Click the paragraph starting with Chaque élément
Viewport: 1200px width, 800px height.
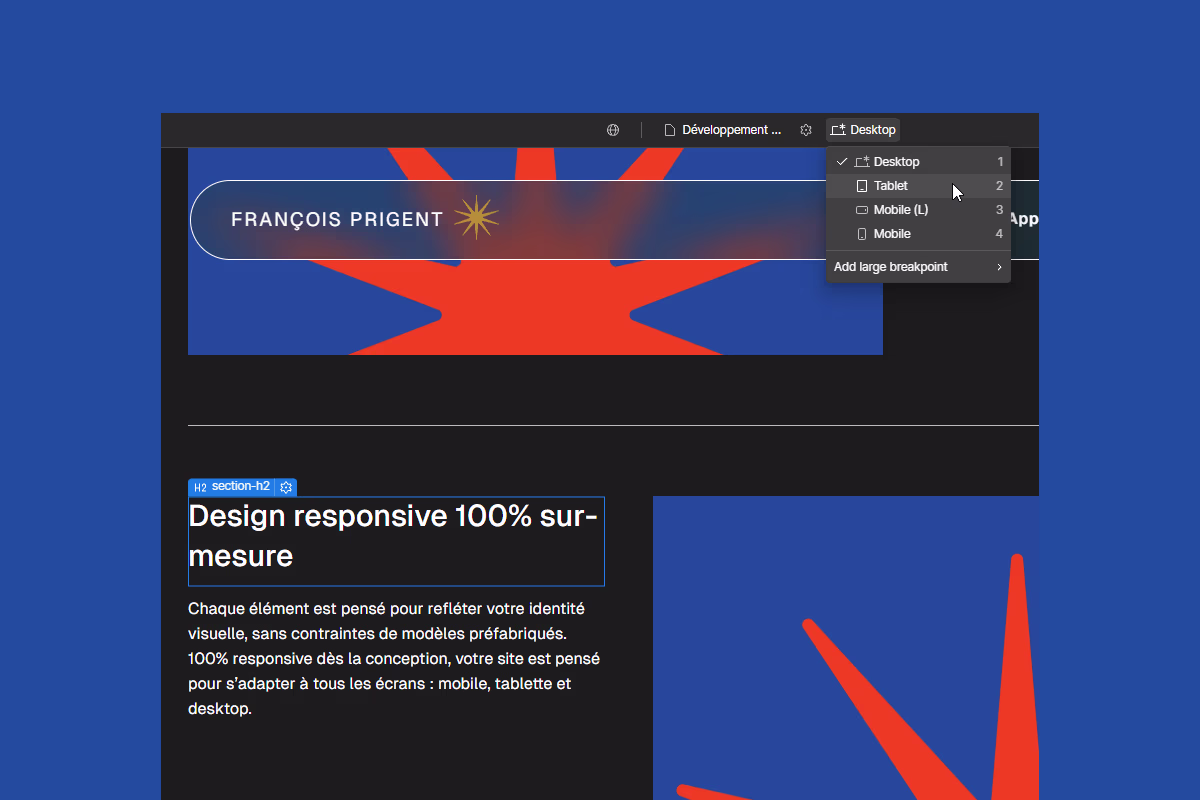coord(394,658)
